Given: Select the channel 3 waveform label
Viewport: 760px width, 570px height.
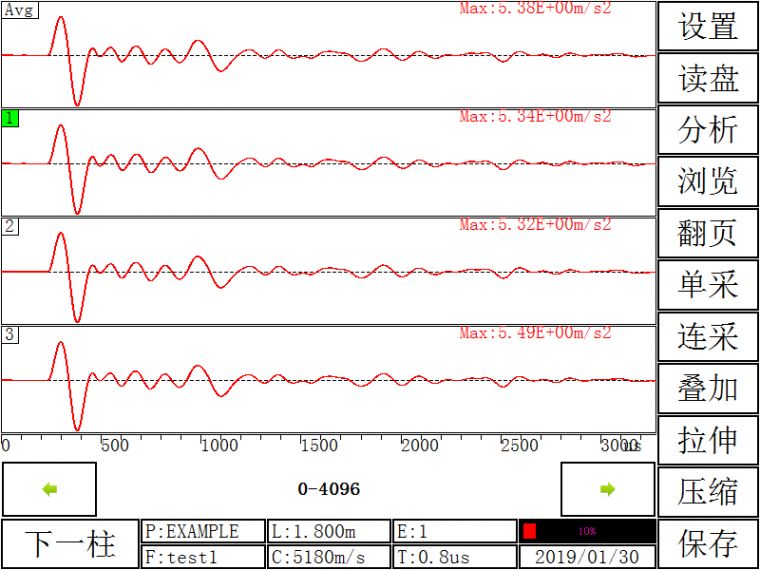Looking at the screenshot, I should [10, 334].
